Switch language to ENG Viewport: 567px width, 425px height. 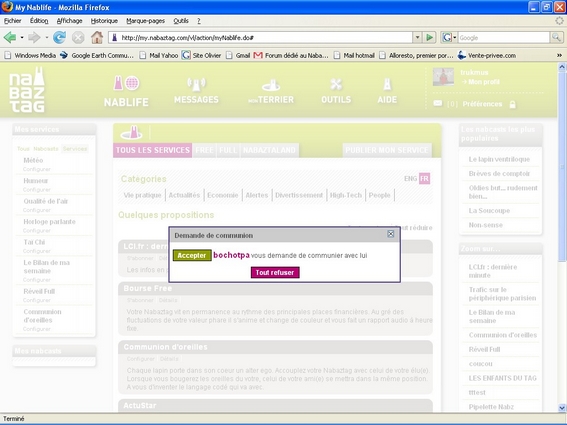point(410,178)
